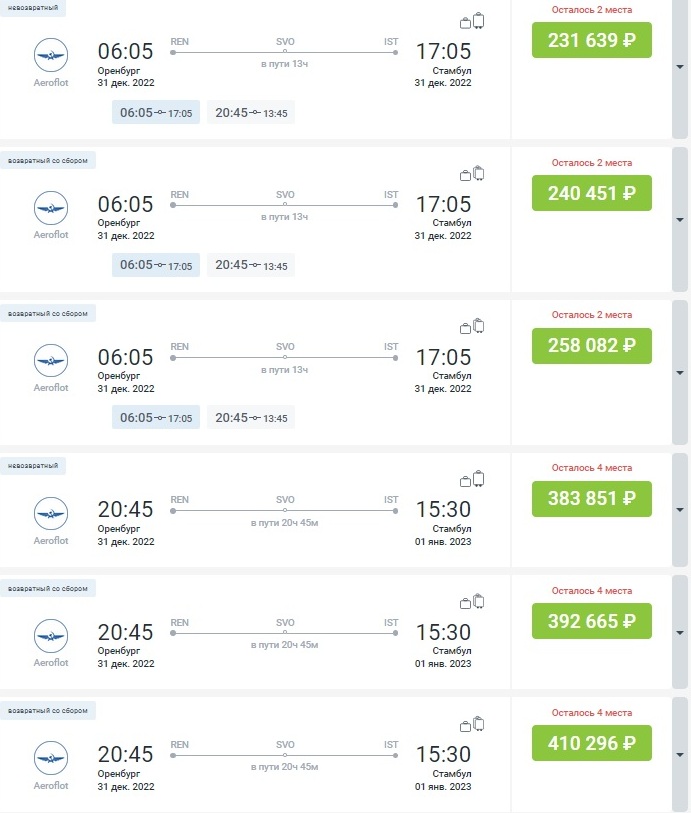Viewport: 691px width, 813px height.
Task: Select 20:45–13:45 option on 258 082 ₽ flight
Action: pyautogui.click(x=251, y=418)
